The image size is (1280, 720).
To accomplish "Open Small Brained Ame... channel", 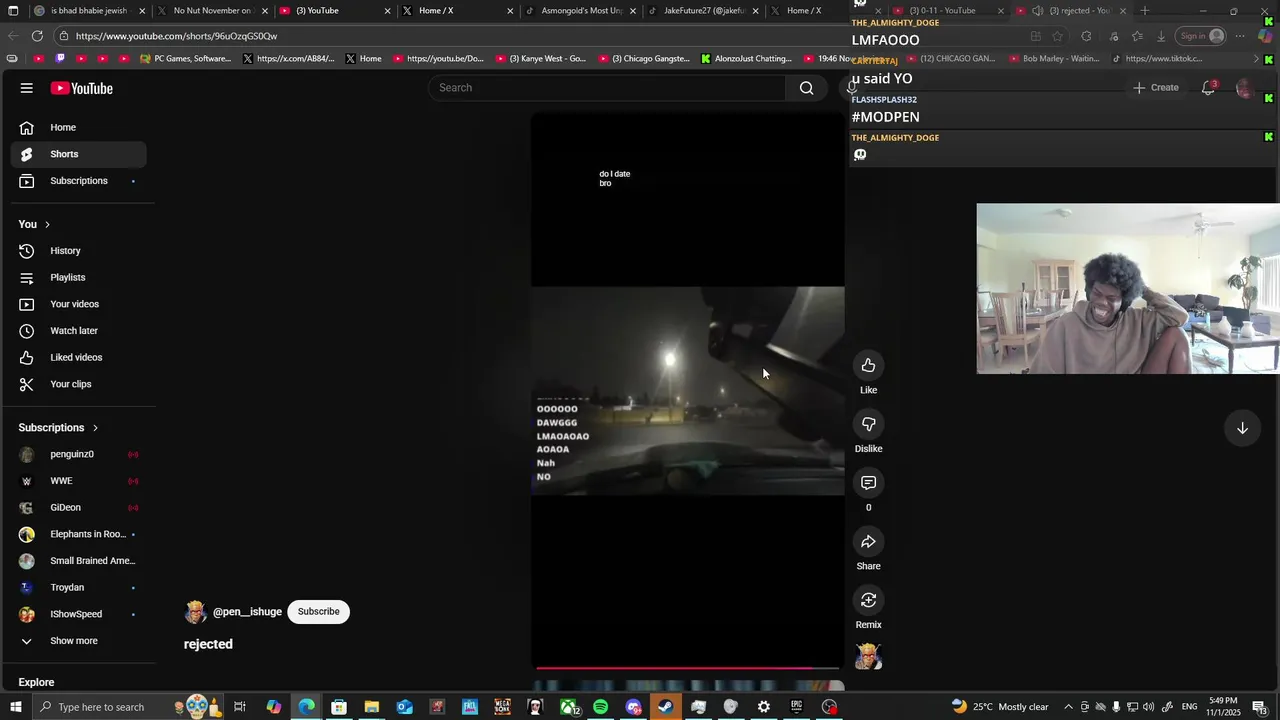I will (78, 561).
